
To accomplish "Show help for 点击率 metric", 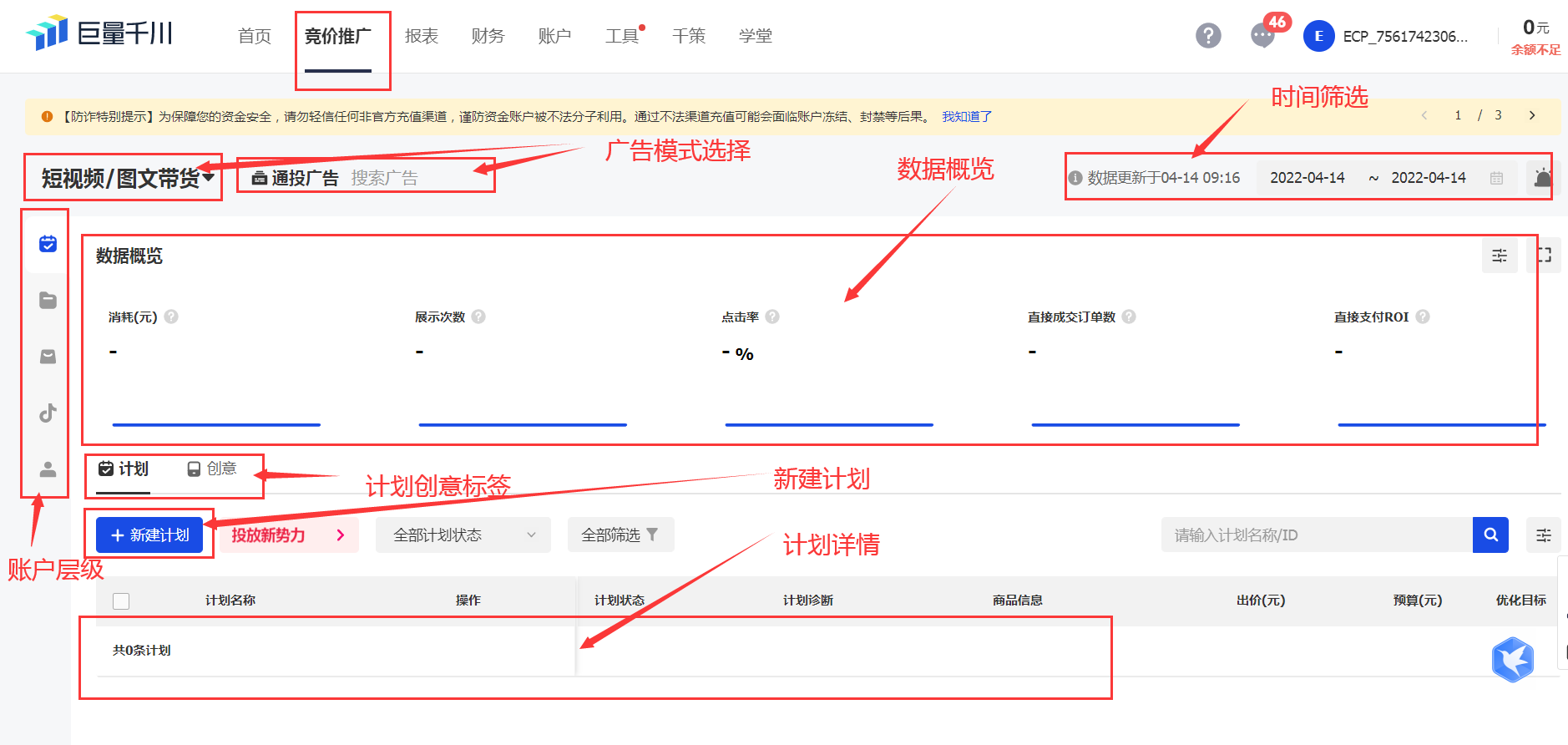I will (772, 317).
